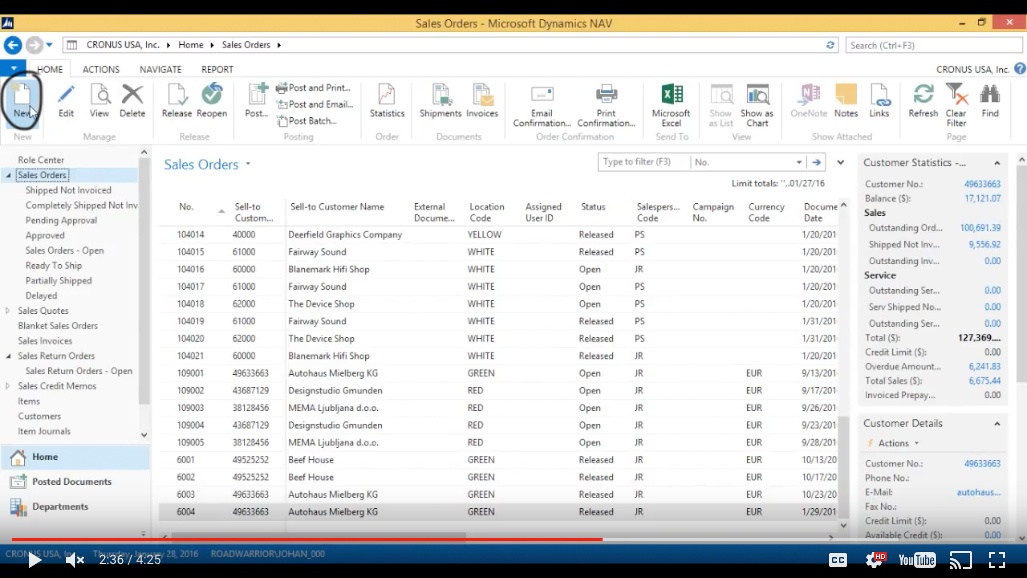Open the Balance value 17,121.07
This screenshot has height=578, width=1027.
(982, 199)
